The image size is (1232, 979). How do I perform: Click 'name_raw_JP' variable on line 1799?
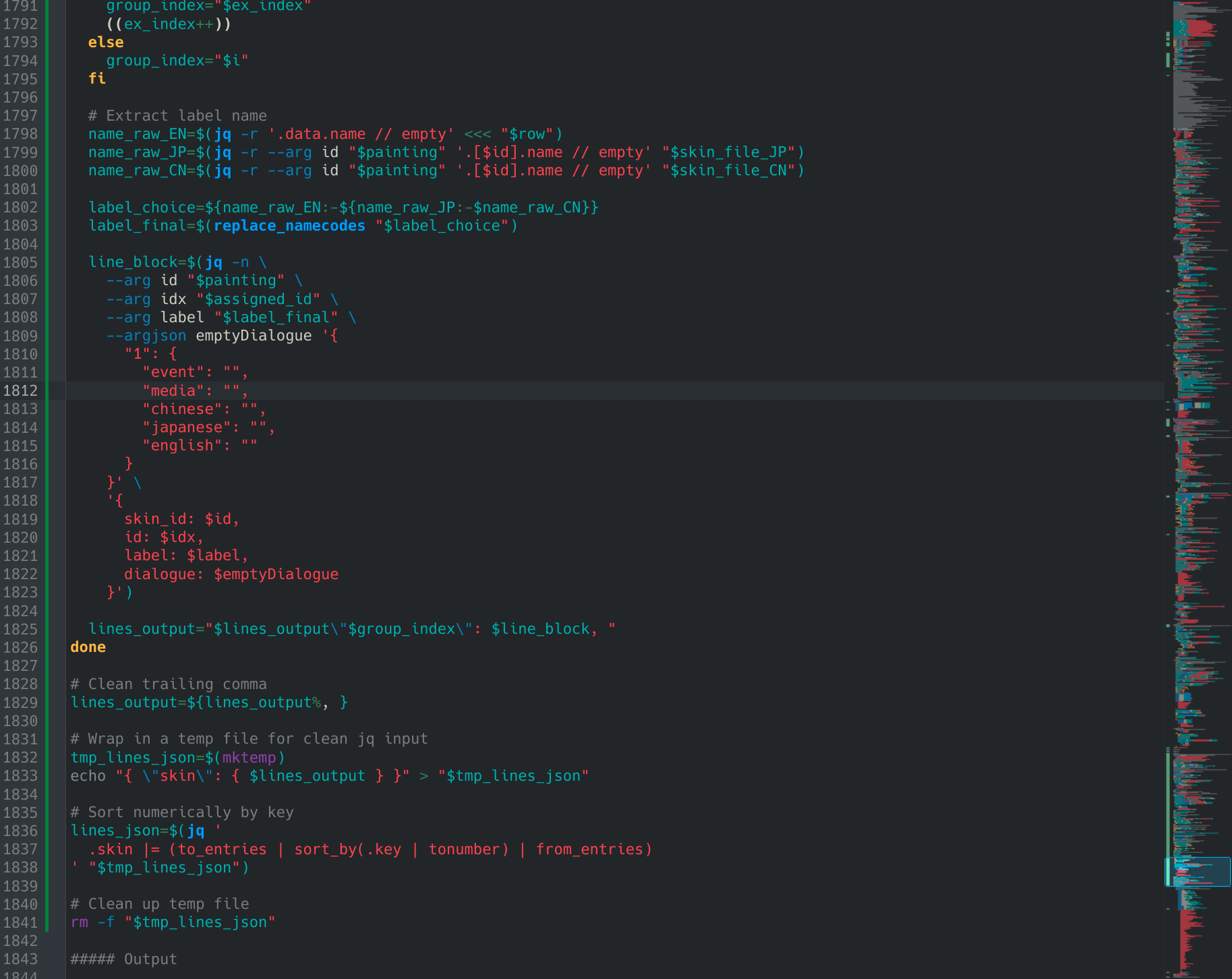point(137,152)
